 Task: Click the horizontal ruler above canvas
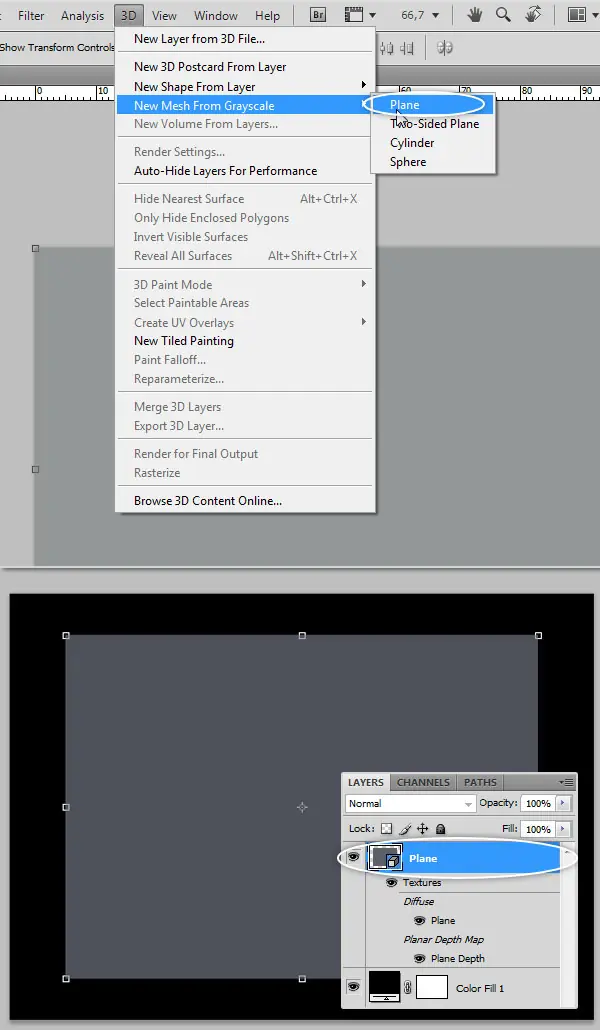point(300,93)
